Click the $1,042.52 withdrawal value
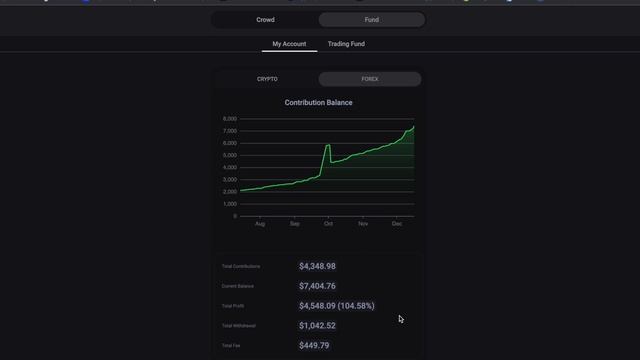 point(317,326)
